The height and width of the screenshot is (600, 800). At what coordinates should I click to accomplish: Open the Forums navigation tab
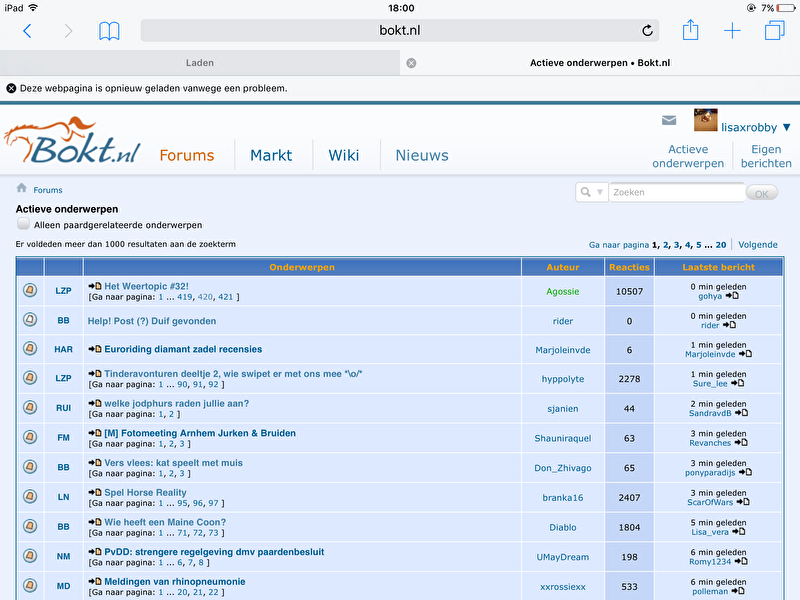pyautogui.click(x=187, y=155)
